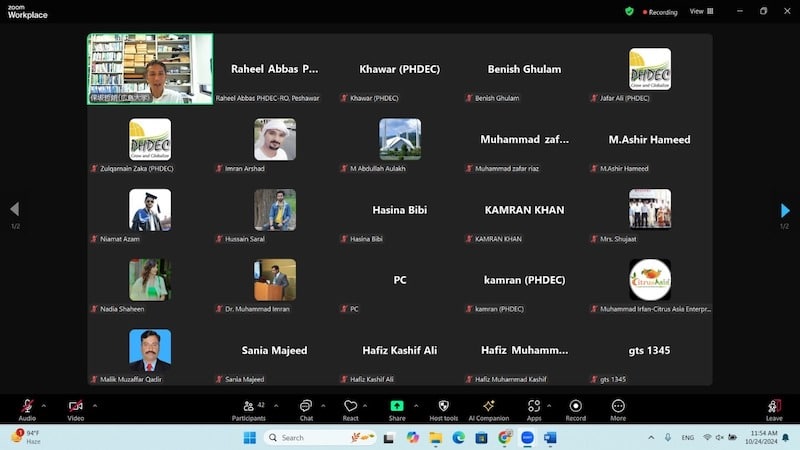Image resolution: width=800 pixels, height=450 pixels.
Task: Click the green Share screen button
Action: 397,408
